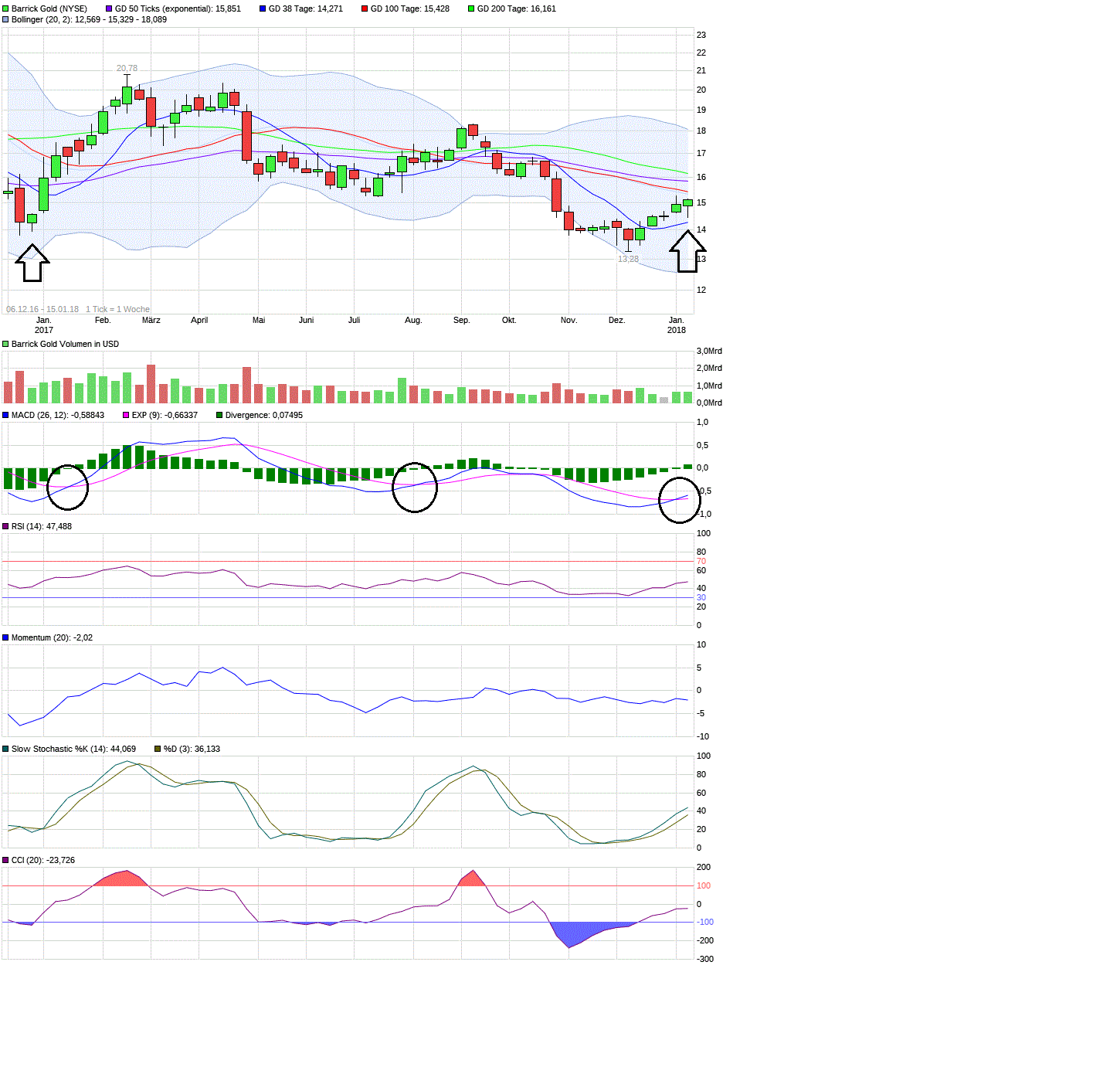Click the date range label 06.12.16 - 15.01.18
Screen dimensions: 1120x1074
(x=41, y=308)
